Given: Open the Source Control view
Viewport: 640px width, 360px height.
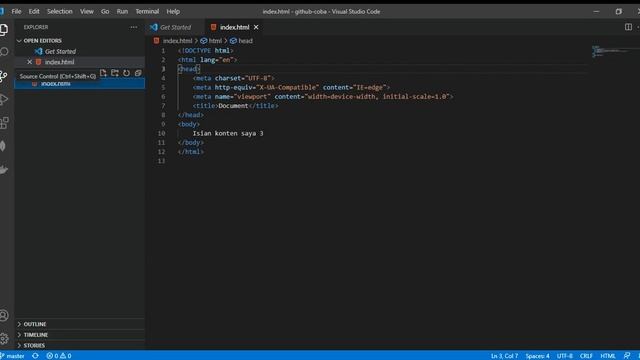Looking at the screenshot, I should point(4,76).
